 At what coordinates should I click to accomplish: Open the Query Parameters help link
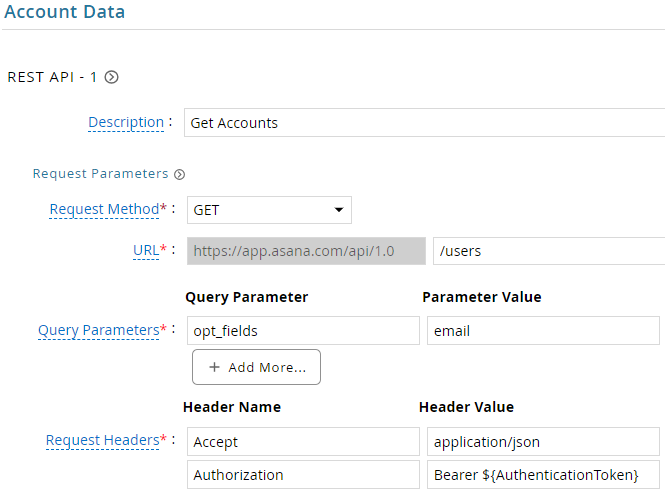[x=99, y=330]
